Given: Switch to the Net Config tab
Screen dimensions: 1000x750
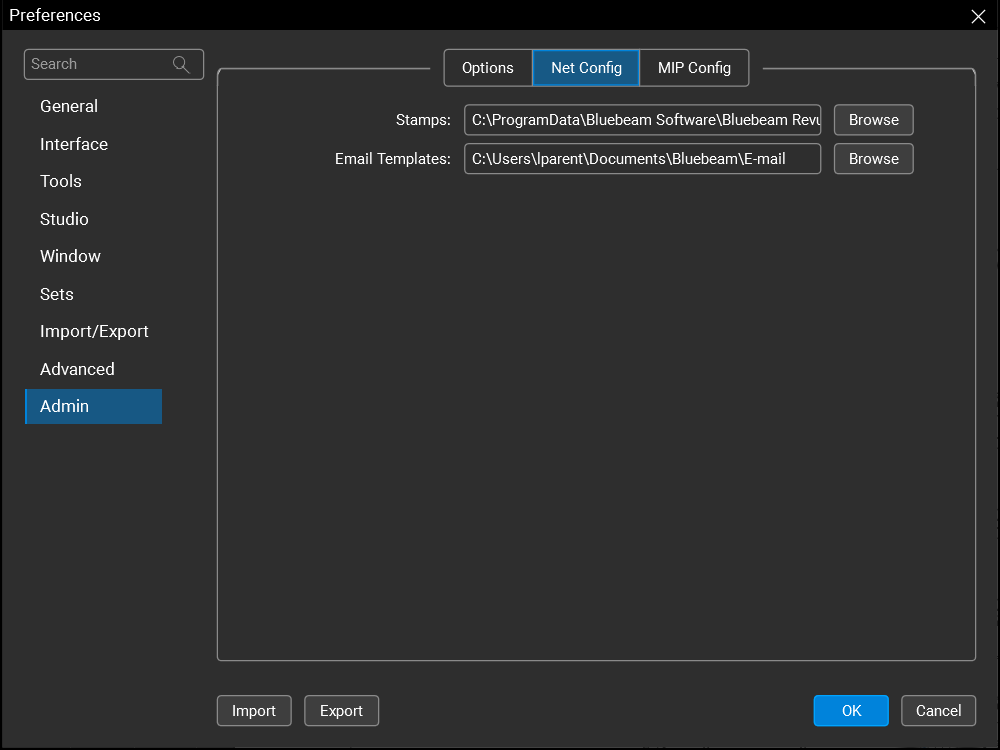Looking at the screenshot, I should click(586, 68).
